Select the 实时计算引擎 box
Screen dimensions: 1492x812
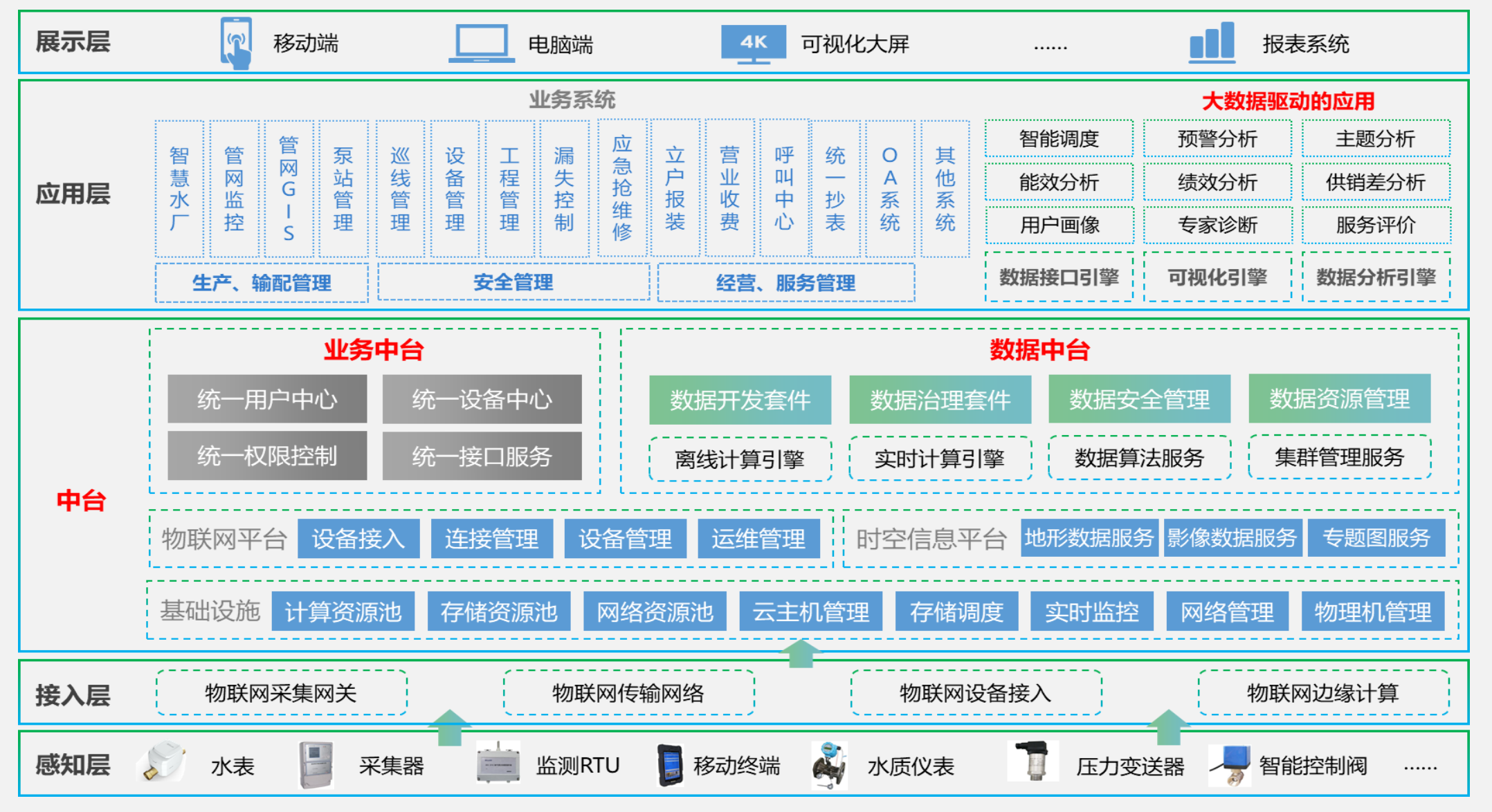[940, 458]
